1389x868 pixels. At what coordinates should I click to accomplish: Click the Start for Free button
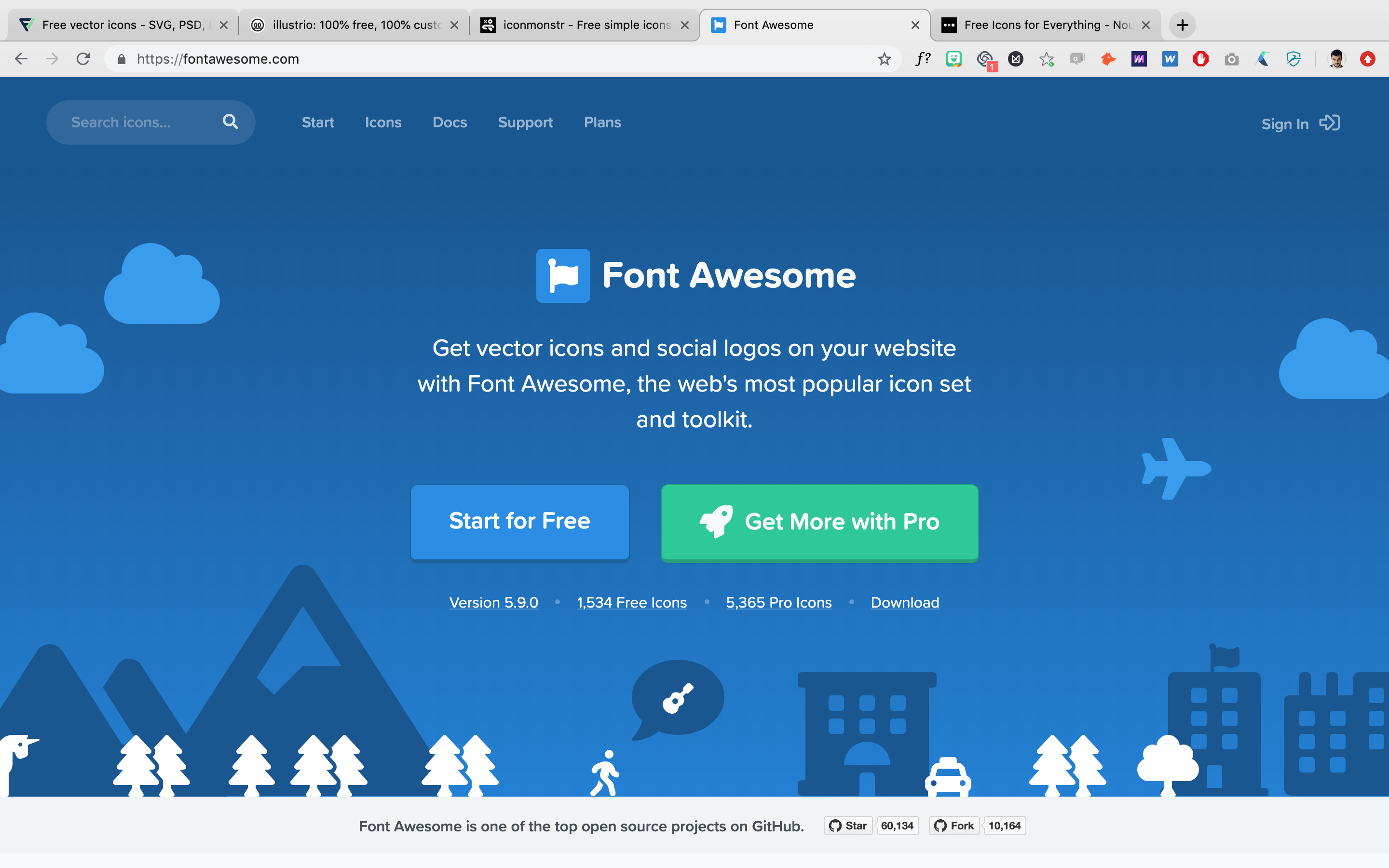pos(519,522)
